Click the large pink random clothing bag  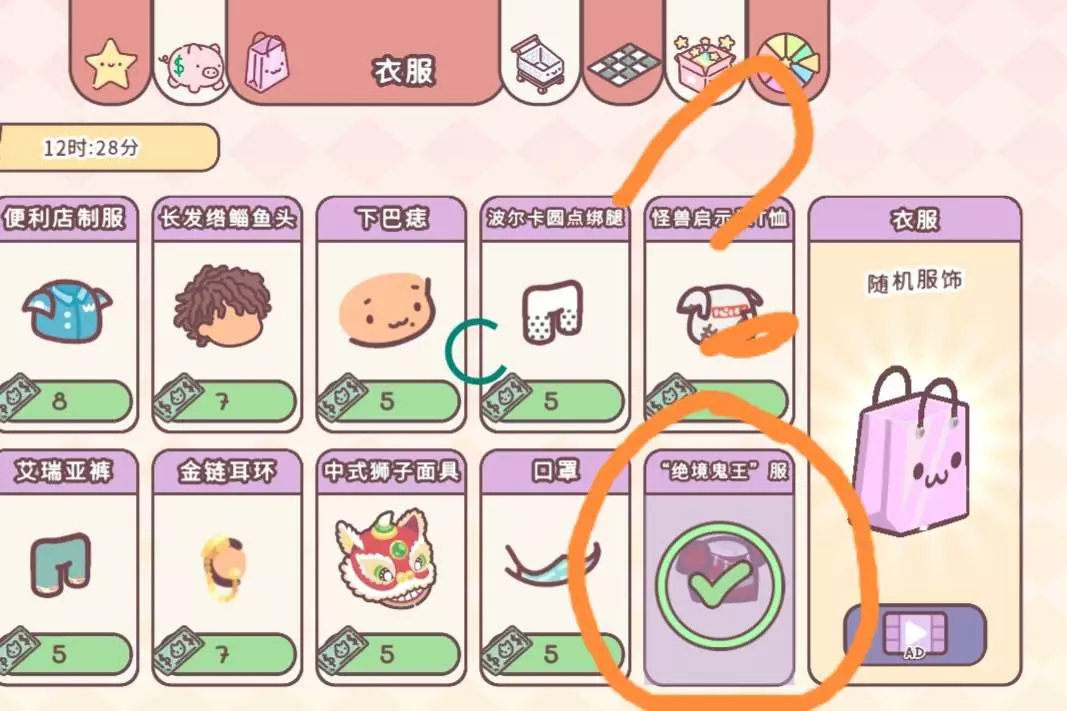[912, 450]
